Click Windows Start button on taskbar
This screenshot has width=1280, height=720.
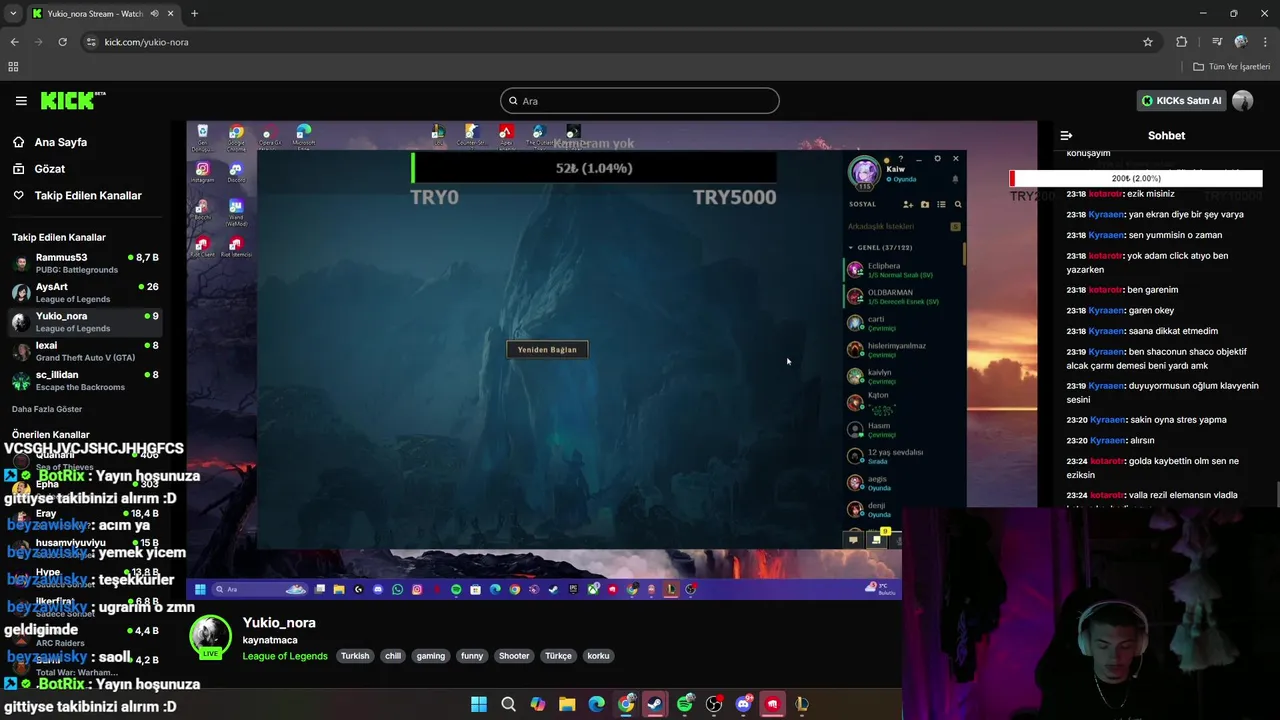[479, 704]
